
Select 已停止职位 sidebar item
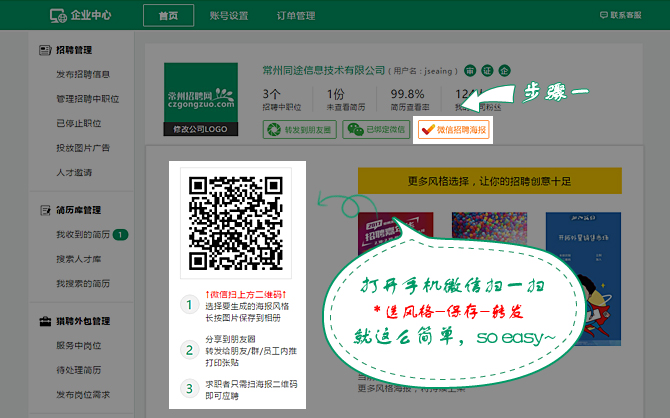(79, 124)
